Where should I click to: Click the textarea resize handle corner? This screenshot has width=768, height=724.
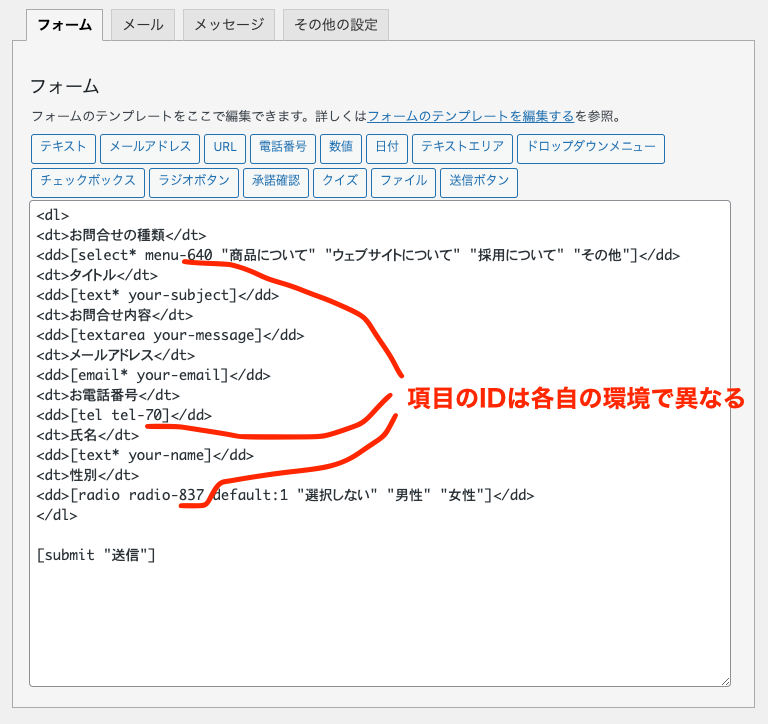coord(725,681)
